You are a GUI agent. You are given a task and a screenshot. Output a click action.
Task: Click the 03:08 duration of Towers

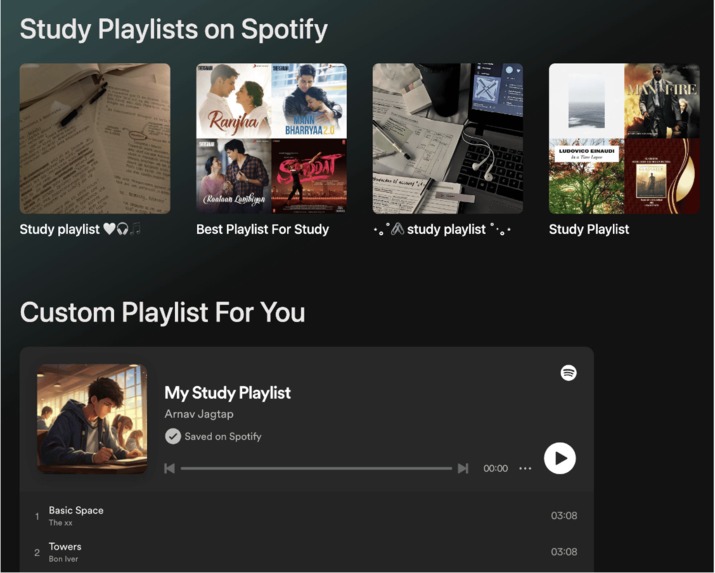(564, 552)
